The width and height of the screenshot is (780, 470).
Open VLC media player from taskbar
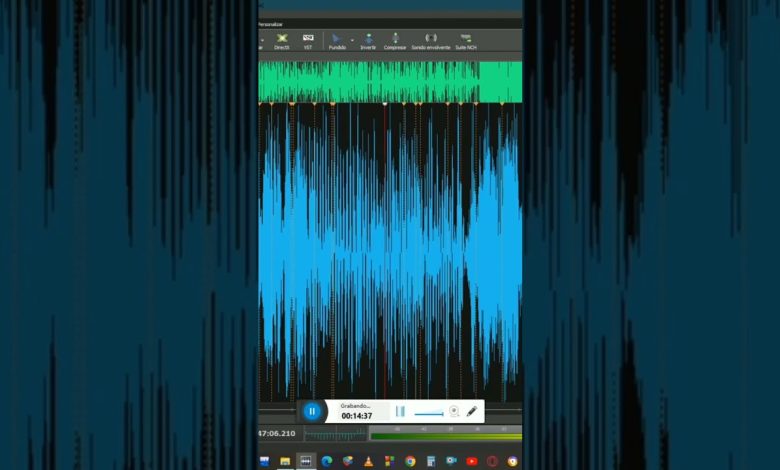click(368, 461)
